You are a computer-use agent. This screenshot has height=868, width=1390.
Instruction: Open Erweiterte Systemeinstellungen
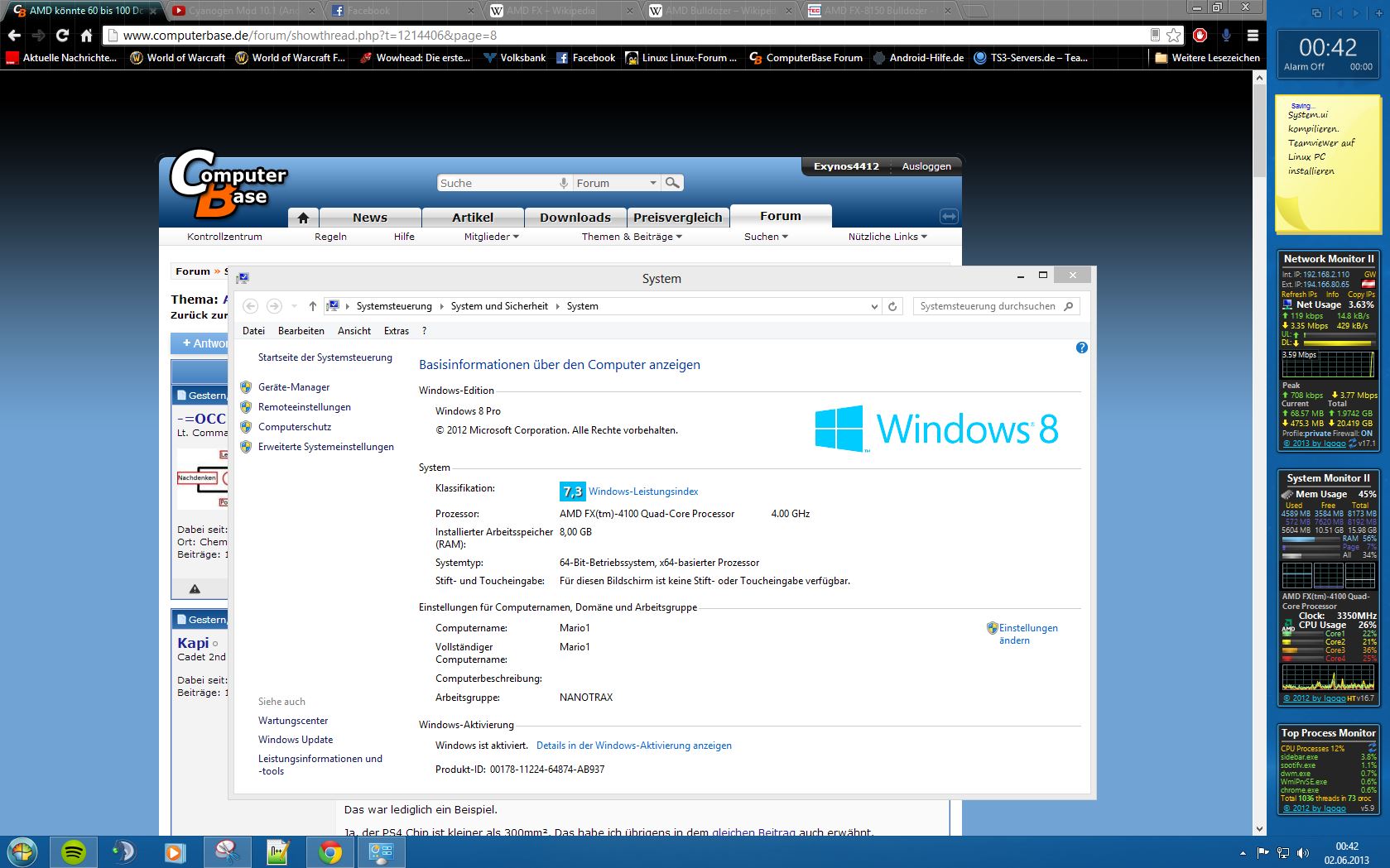click(326, 447)
